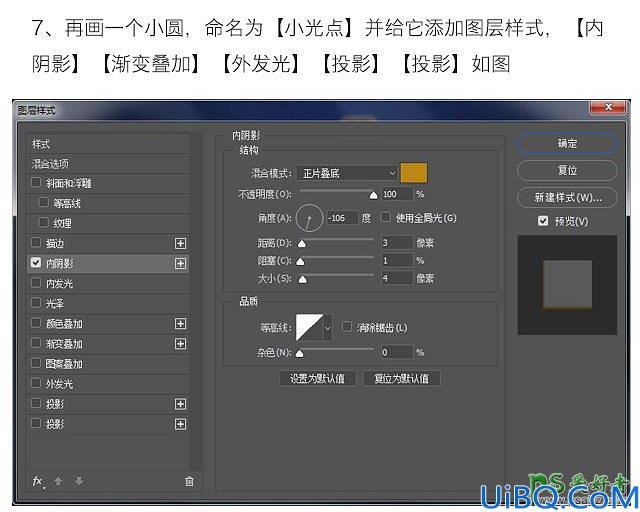Image resolution: width=640 pixels, height=512 pixels.
Task: Click the 不透明度 value field showing 100
Action: pos(397,194)
